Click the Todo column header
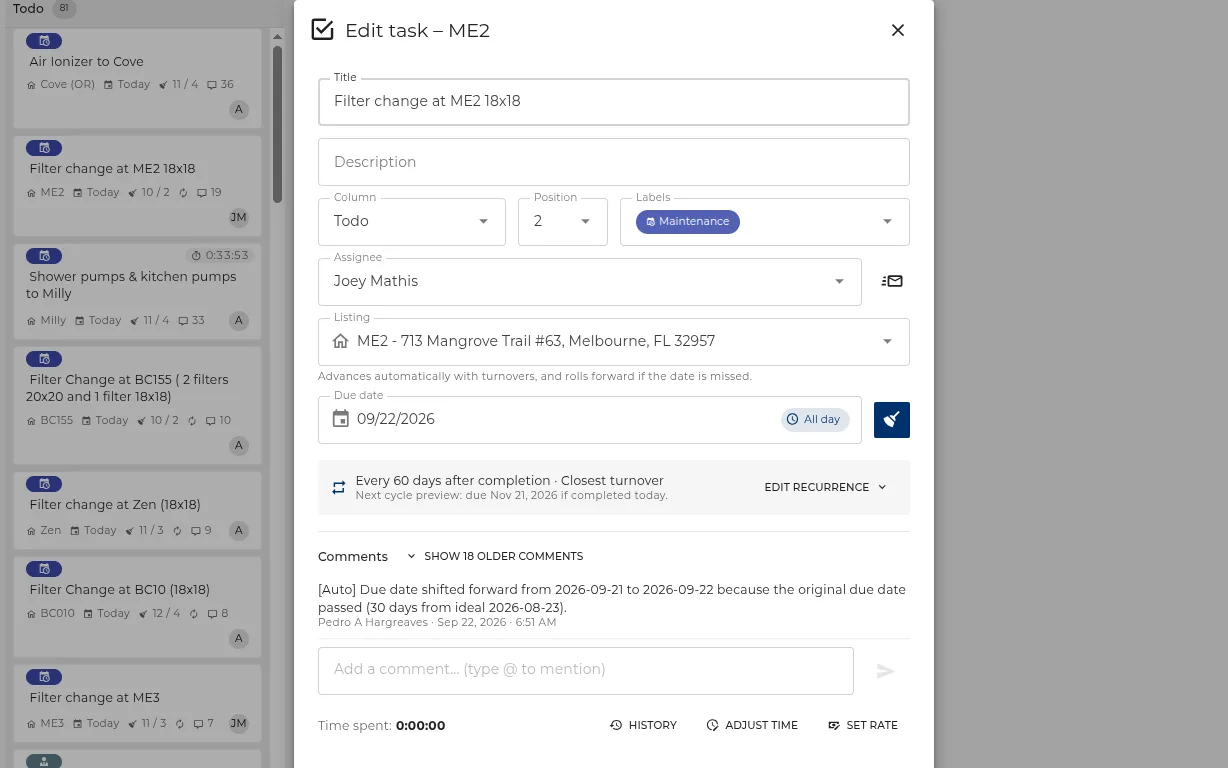Screen dimensions: 1228x768 pos(29,9)
